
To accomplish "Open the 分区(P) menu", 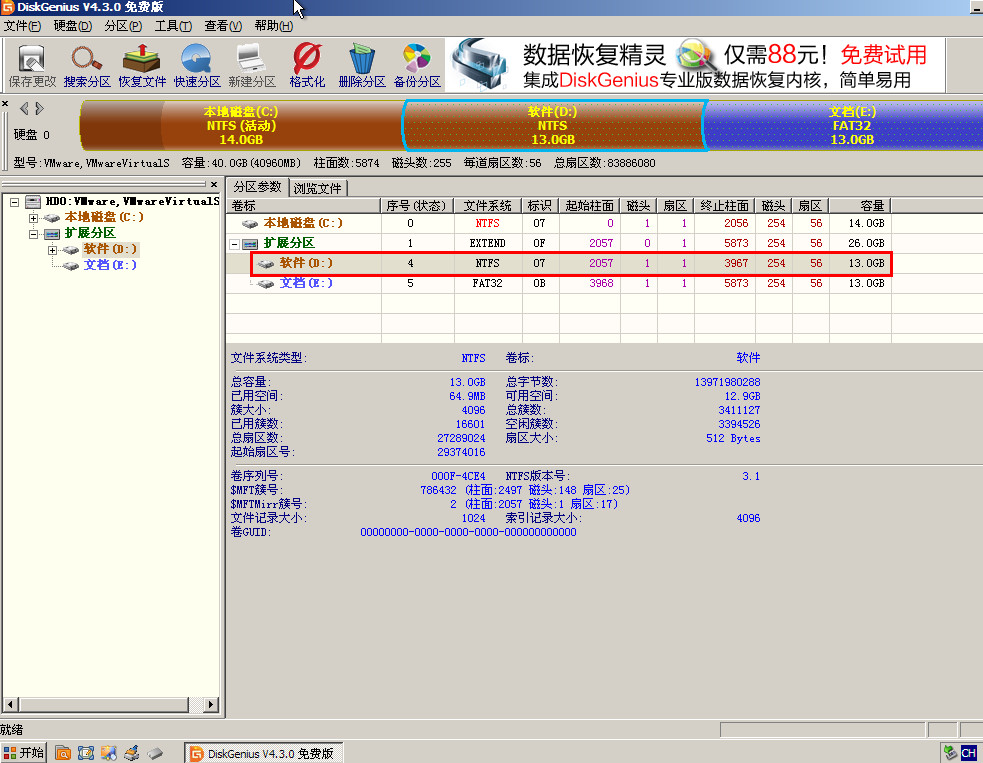I will (x=123, y=26).
